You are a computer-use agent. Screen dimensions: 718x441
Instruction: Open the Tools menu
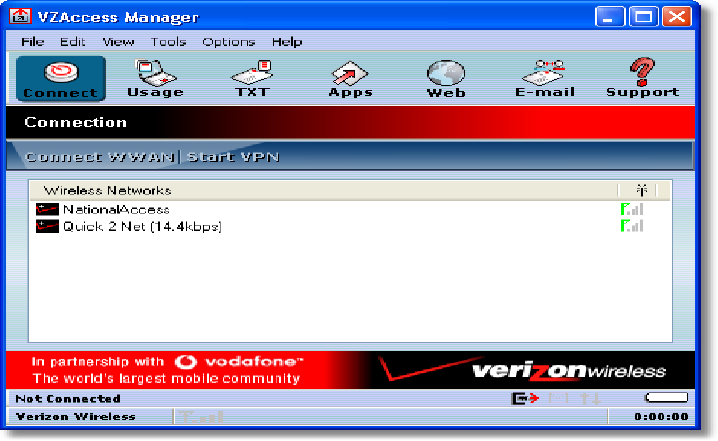point(169,42)
